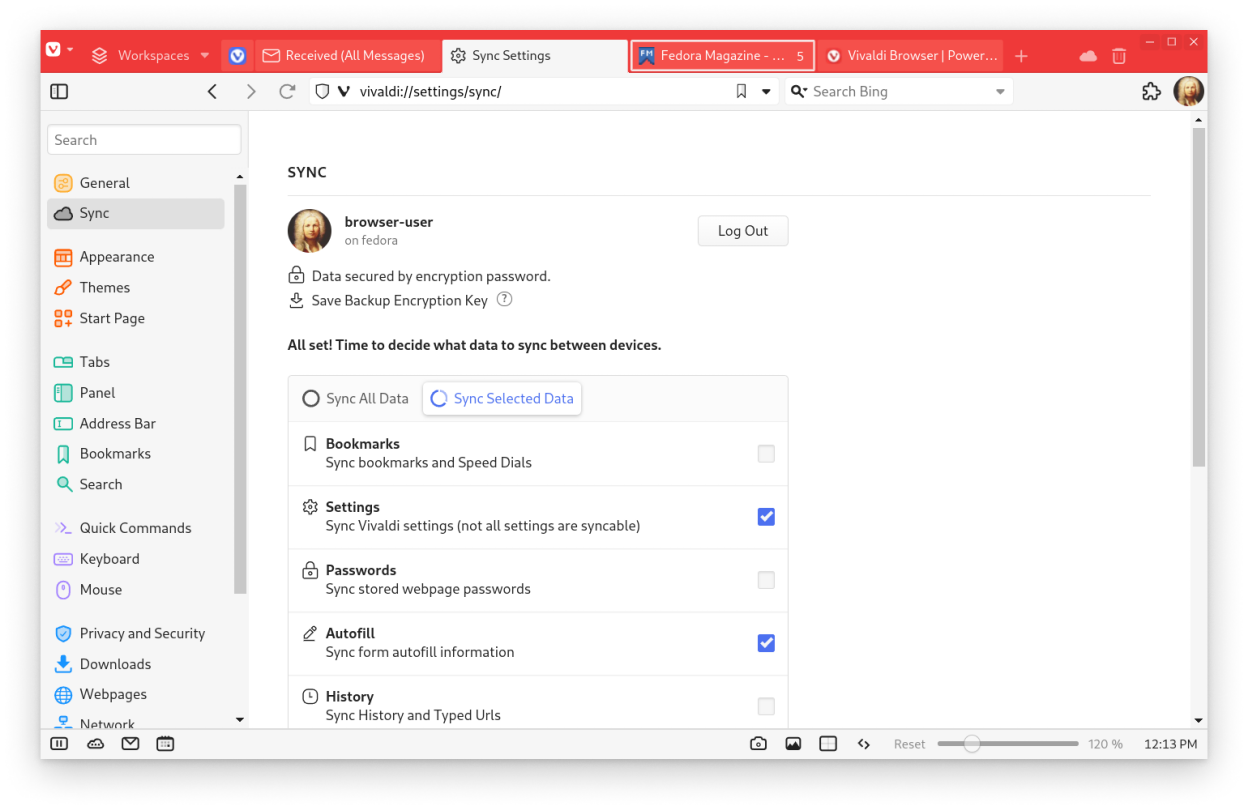Click the Log Out button
The height and width of the screenshot is (810, 1248).
point(742,231)
